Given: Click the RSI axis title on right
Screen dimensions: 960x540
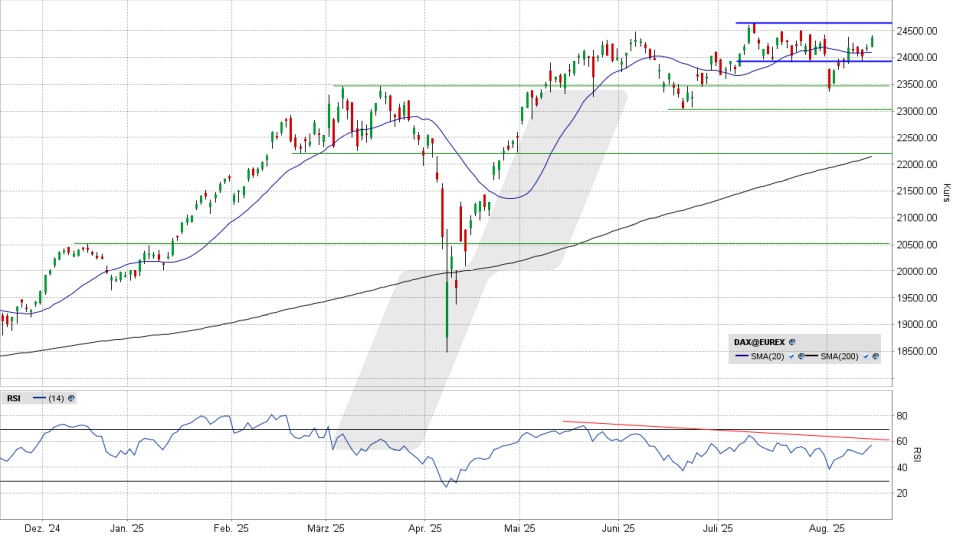Looking at the screenshot, I should tap(917, 454).
